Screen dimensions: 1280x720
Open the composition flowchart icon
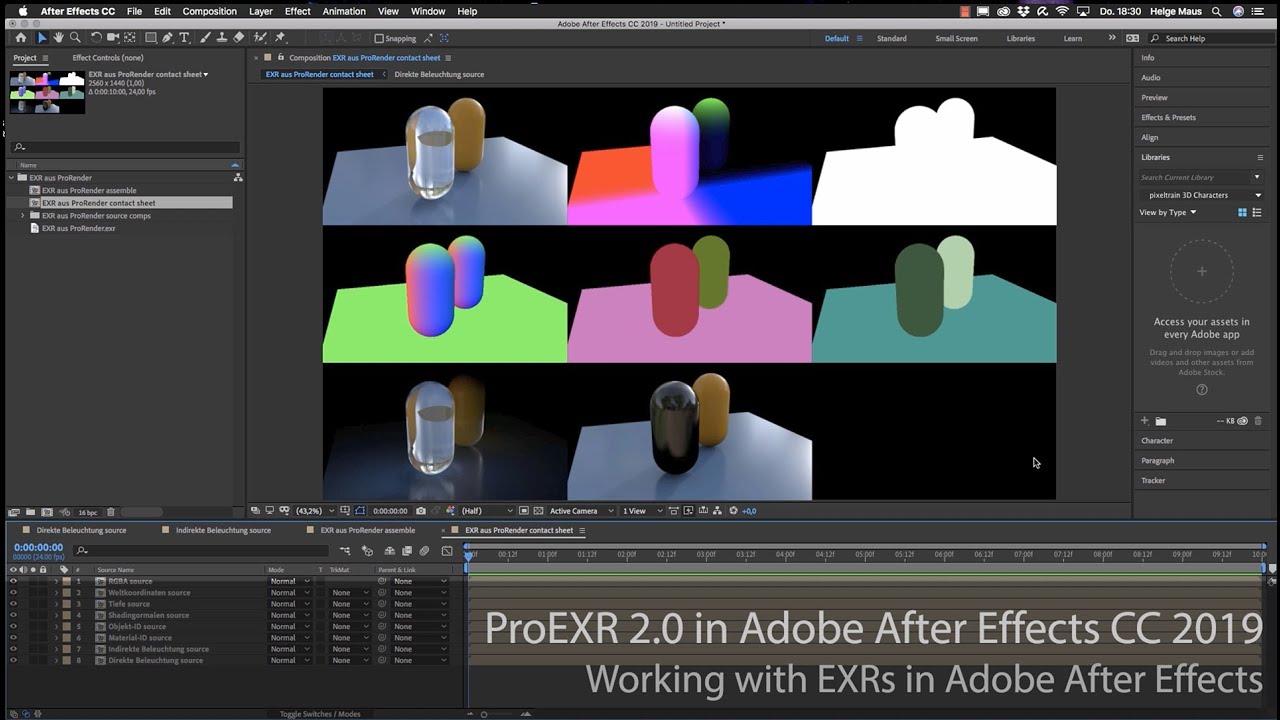718,511
